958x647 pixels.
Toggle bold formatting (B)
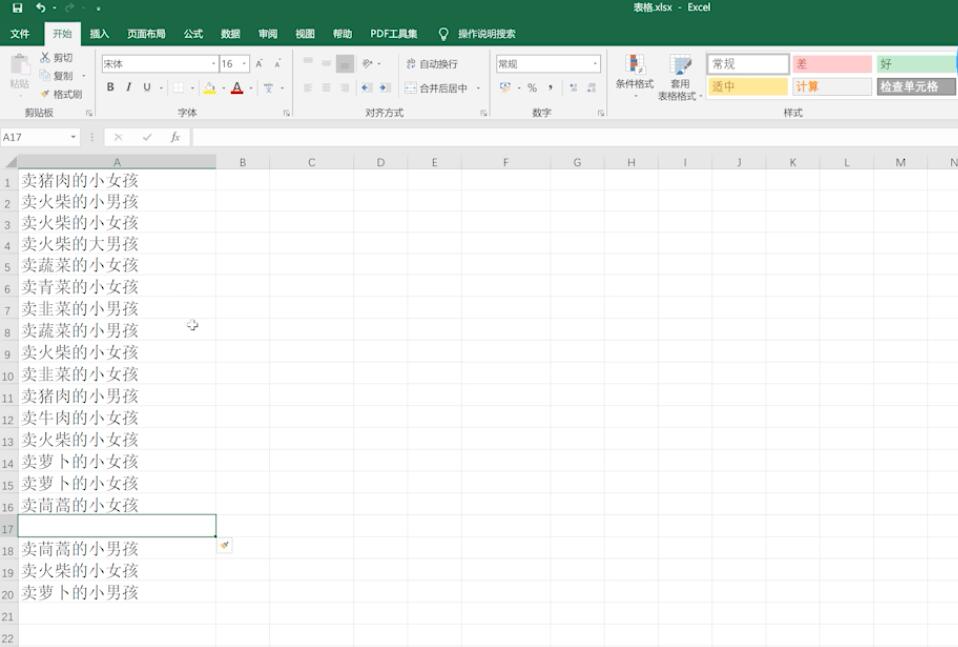(111, 87)
